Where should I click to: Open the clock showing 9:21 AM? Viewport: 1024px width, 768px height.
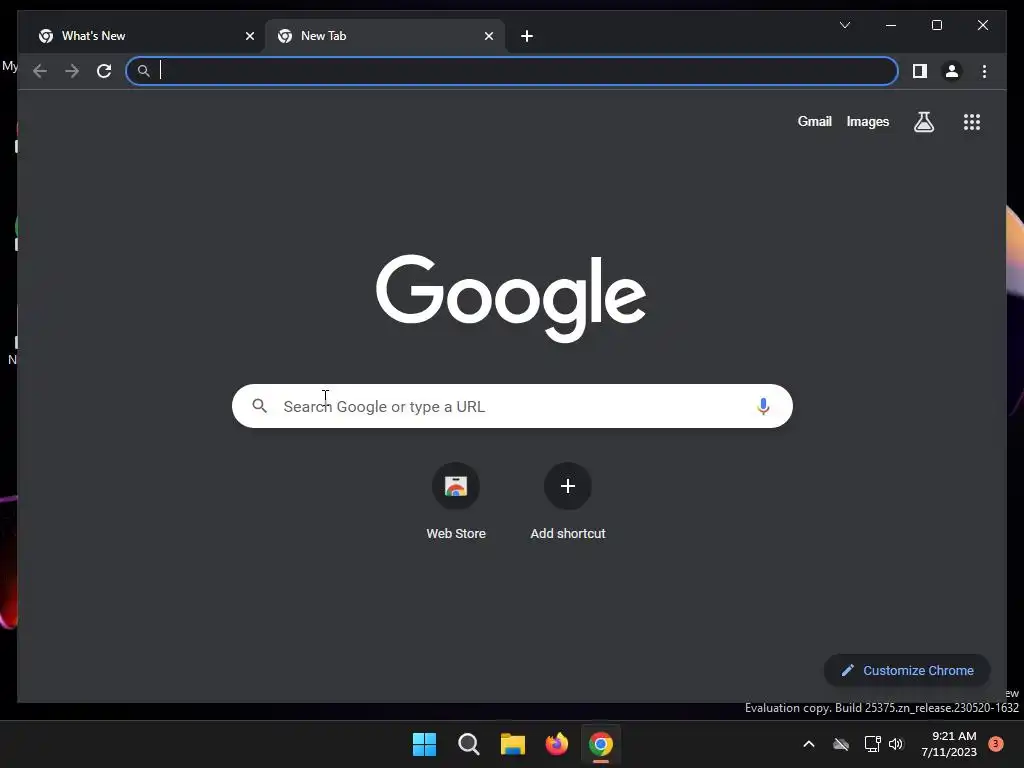(949, 744)
